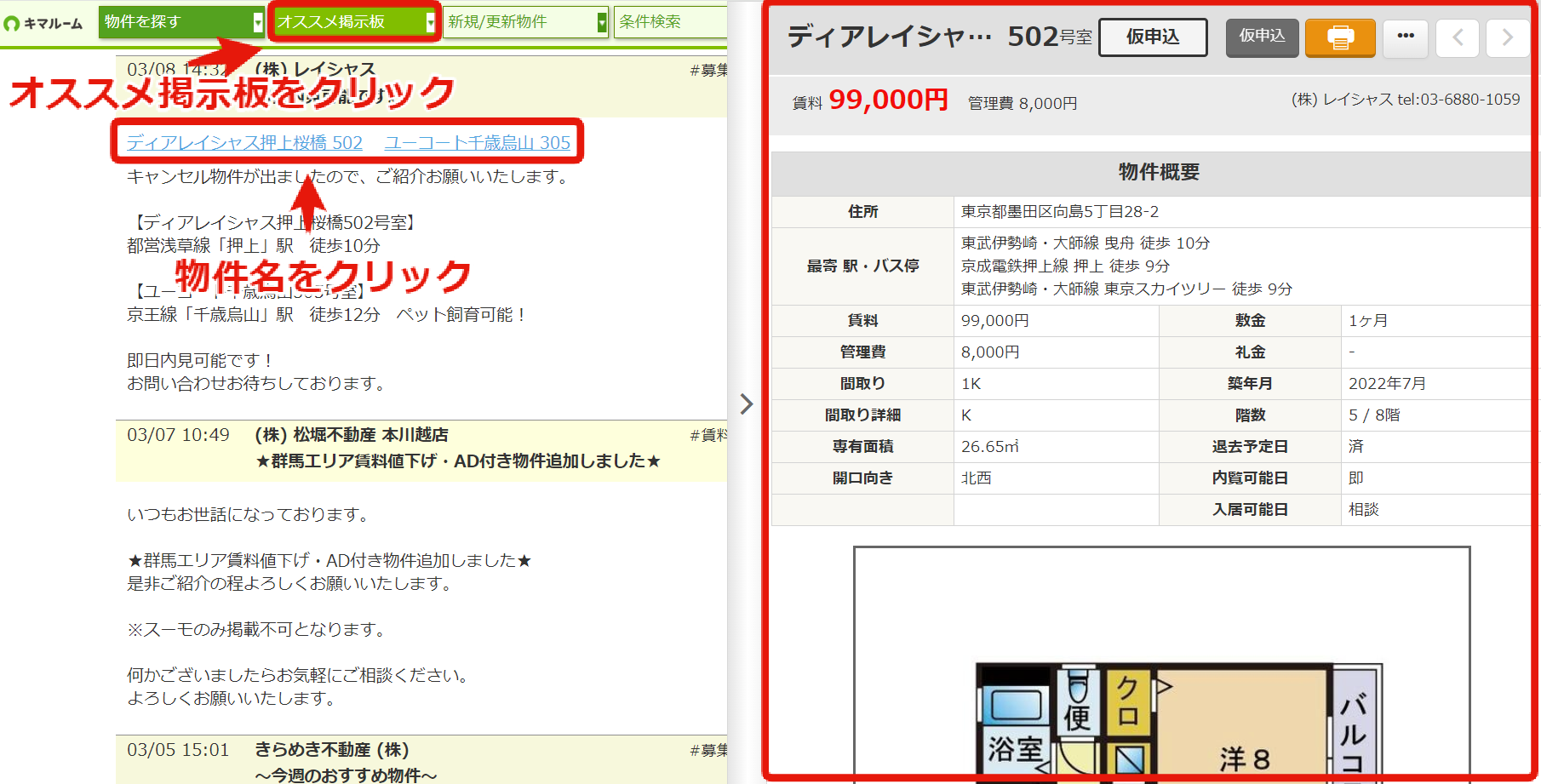
Task: Click the 築年月 value 2022年7月
Action: [1387, 384]
